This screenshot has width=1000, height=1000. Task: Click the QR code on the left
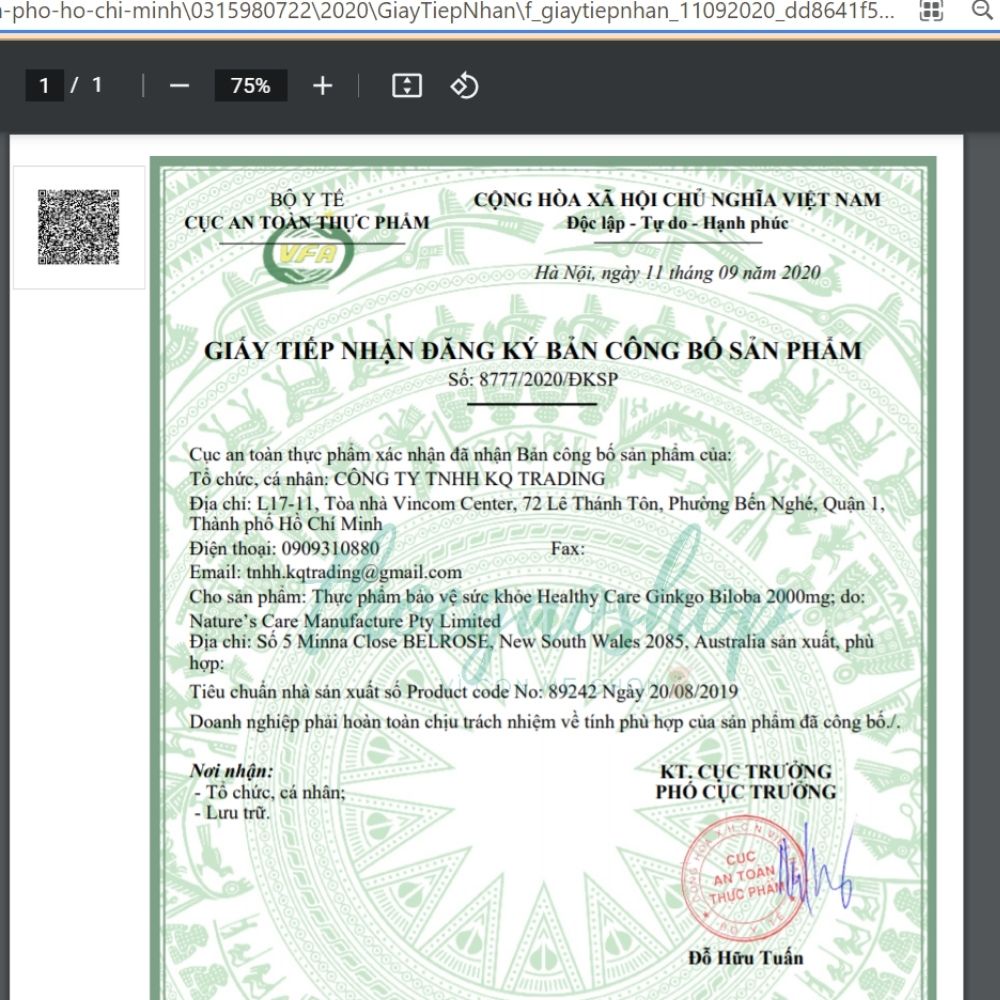[79, 227]
